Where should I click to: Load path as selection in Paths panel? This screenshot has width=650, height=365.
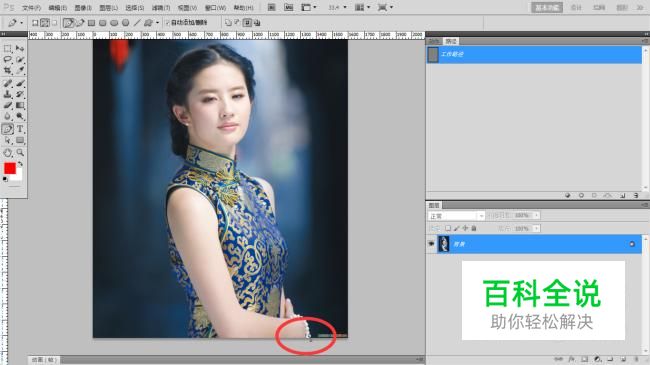[594, 195]
